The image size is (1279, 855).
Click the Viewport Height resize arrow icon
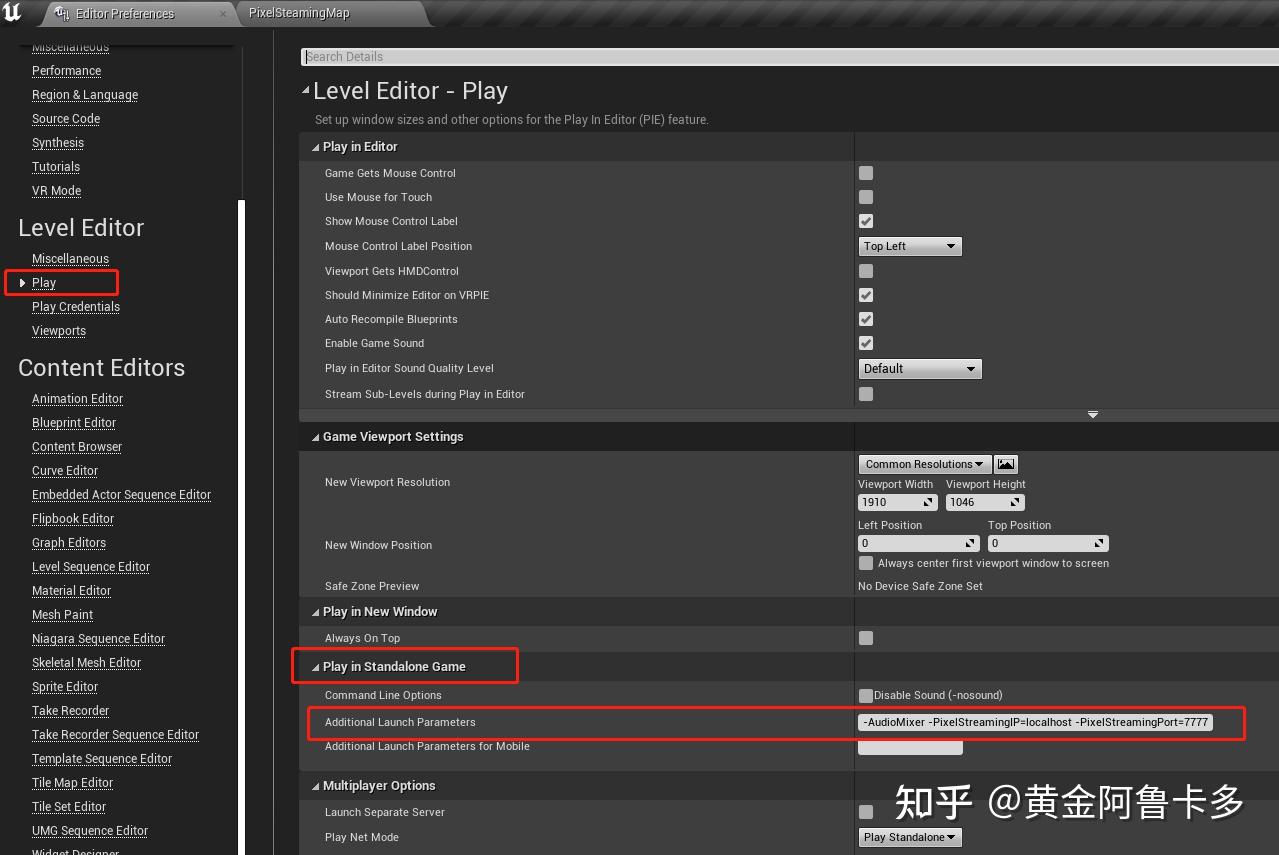point(1014,502)
